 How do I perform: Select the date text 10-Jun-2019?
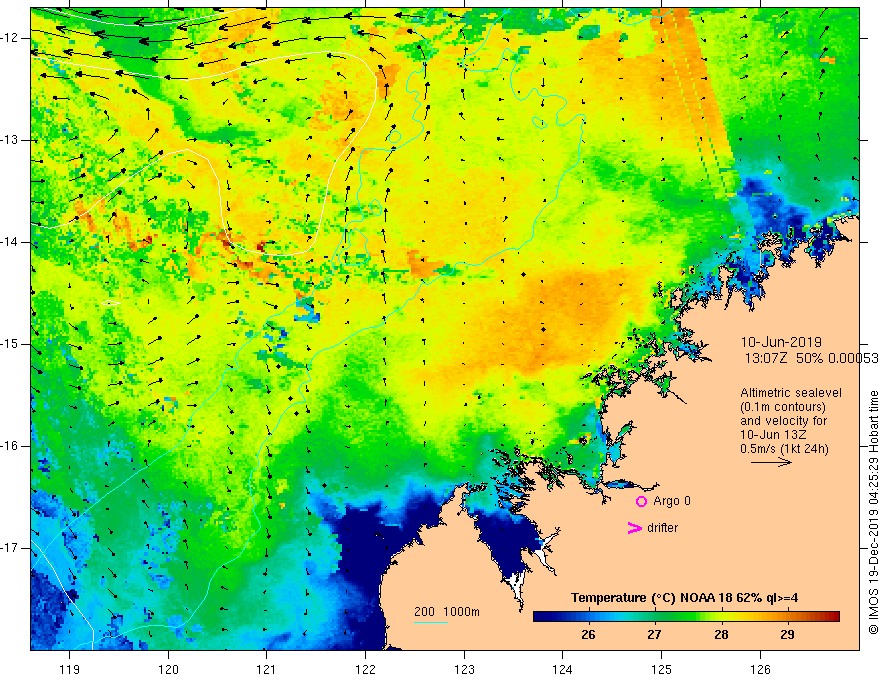pyautogui.click(x=781, y=342)
